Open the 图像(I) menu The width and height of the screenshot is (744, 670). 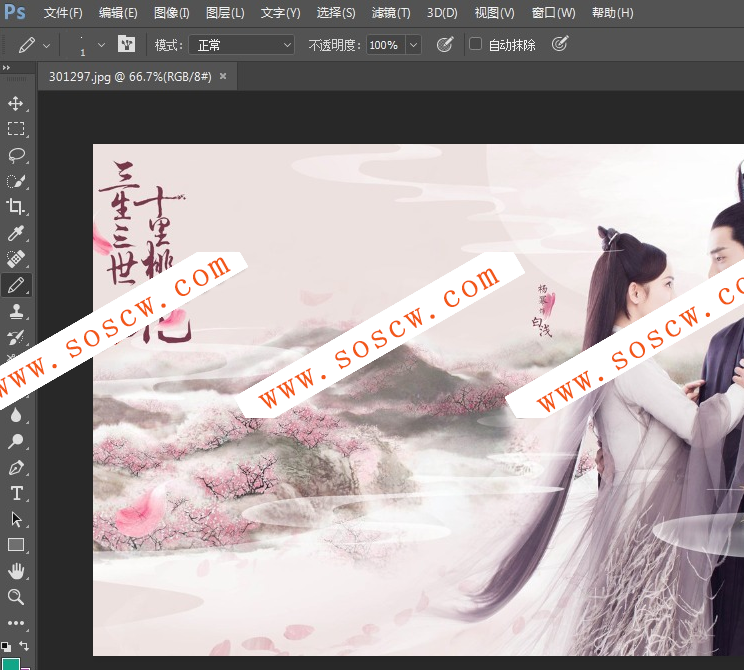pyautogui.click(x=172, y=13)
